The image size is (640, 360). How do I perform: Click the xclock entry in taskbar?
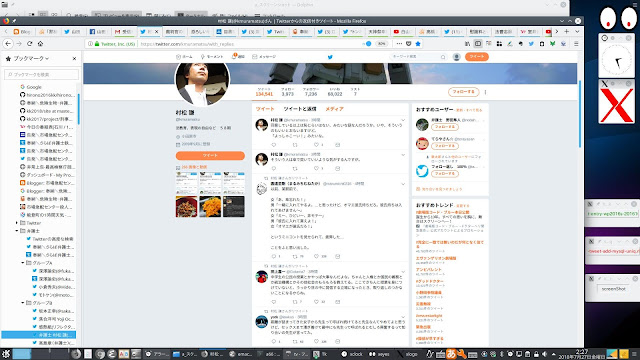pyautogui.click(x=352, y=354)
